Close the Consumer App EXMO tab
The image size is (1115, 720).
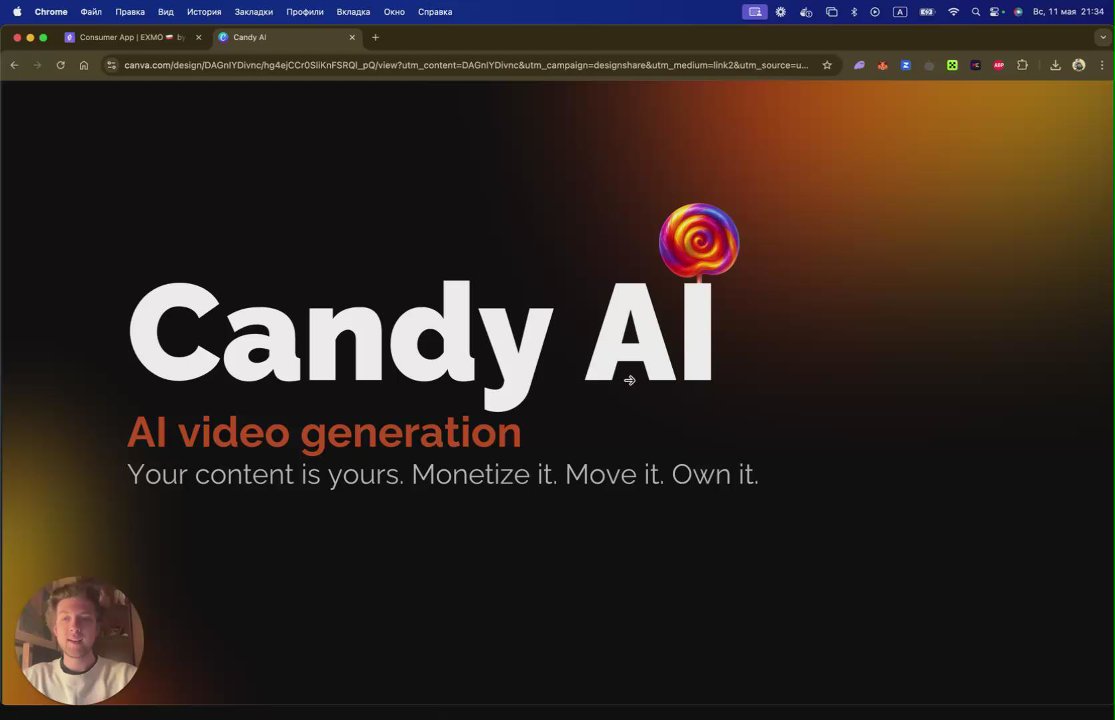click(198, 37)
